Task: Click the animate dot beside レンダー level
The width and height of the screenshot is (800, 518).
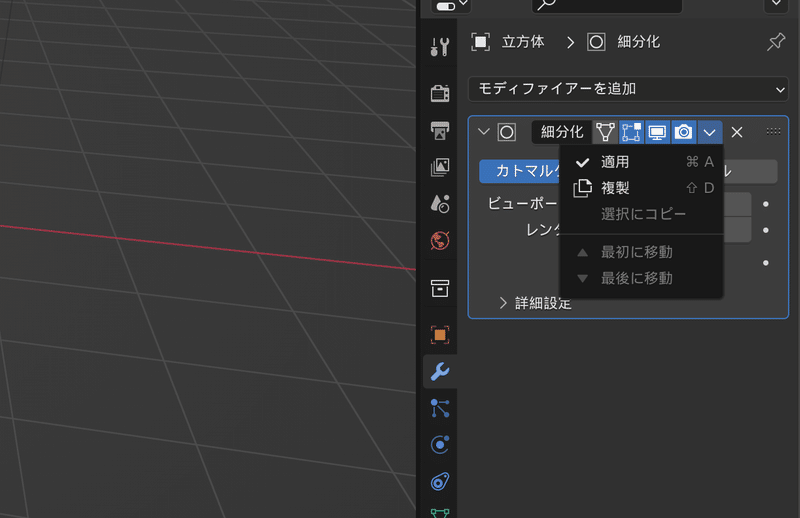Action: pos(765,230)
